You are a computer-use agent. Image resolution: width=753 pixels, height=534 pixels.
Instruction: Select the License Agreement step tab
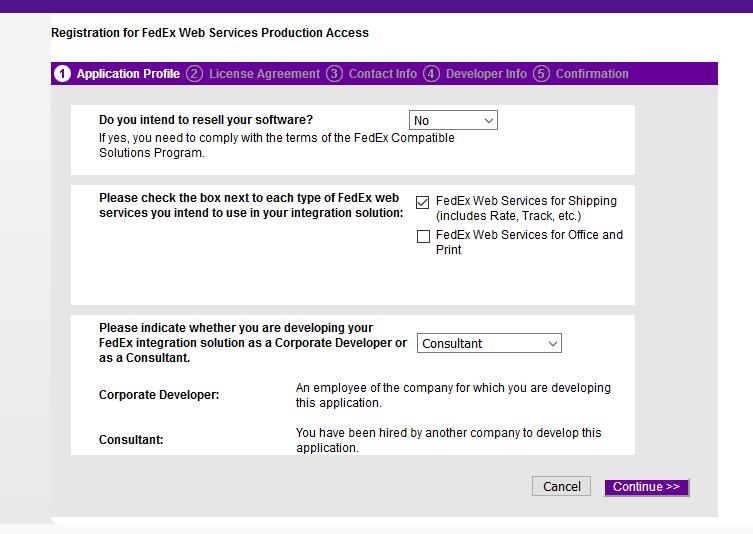pos(264,74)
